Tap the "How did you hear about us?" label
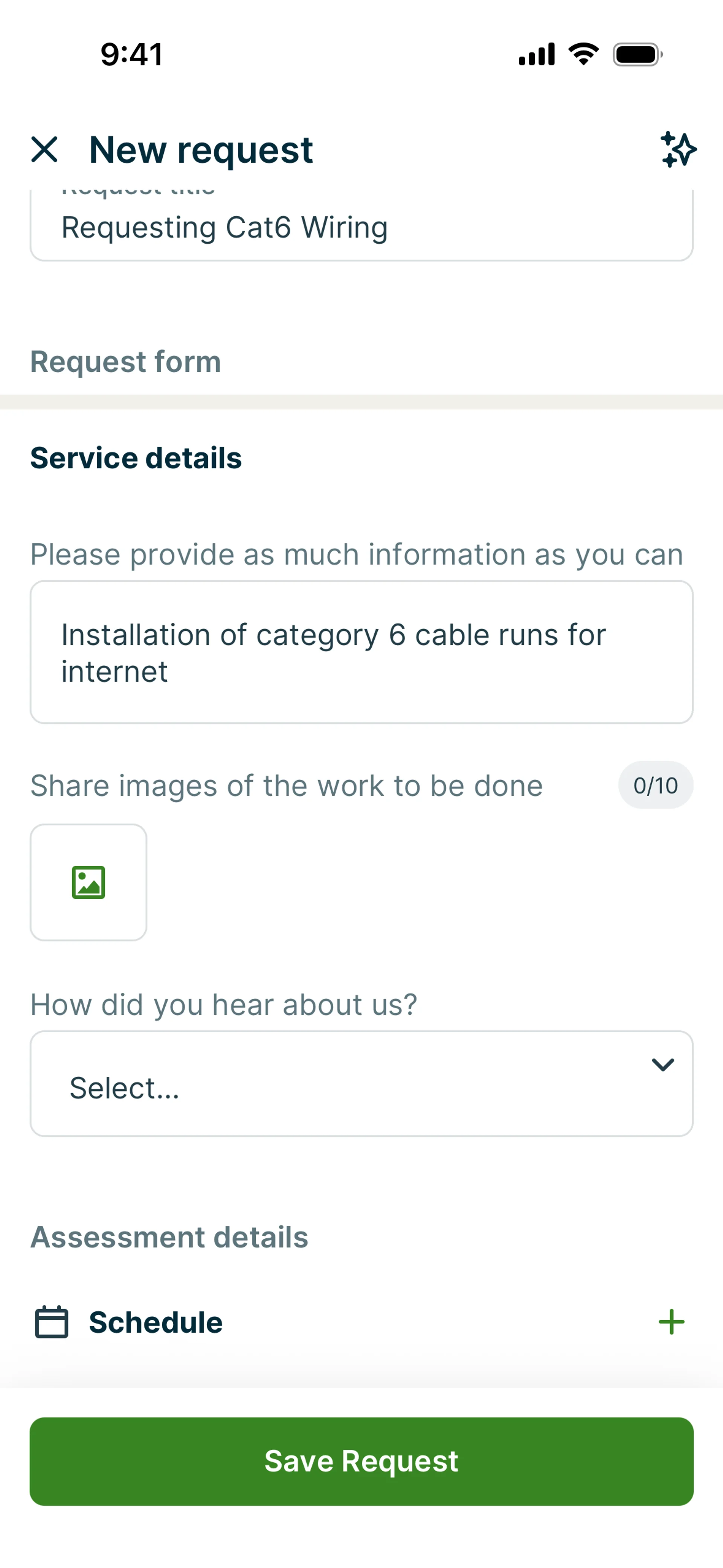The image size is (723, 1568). (x=223, y=1004)
